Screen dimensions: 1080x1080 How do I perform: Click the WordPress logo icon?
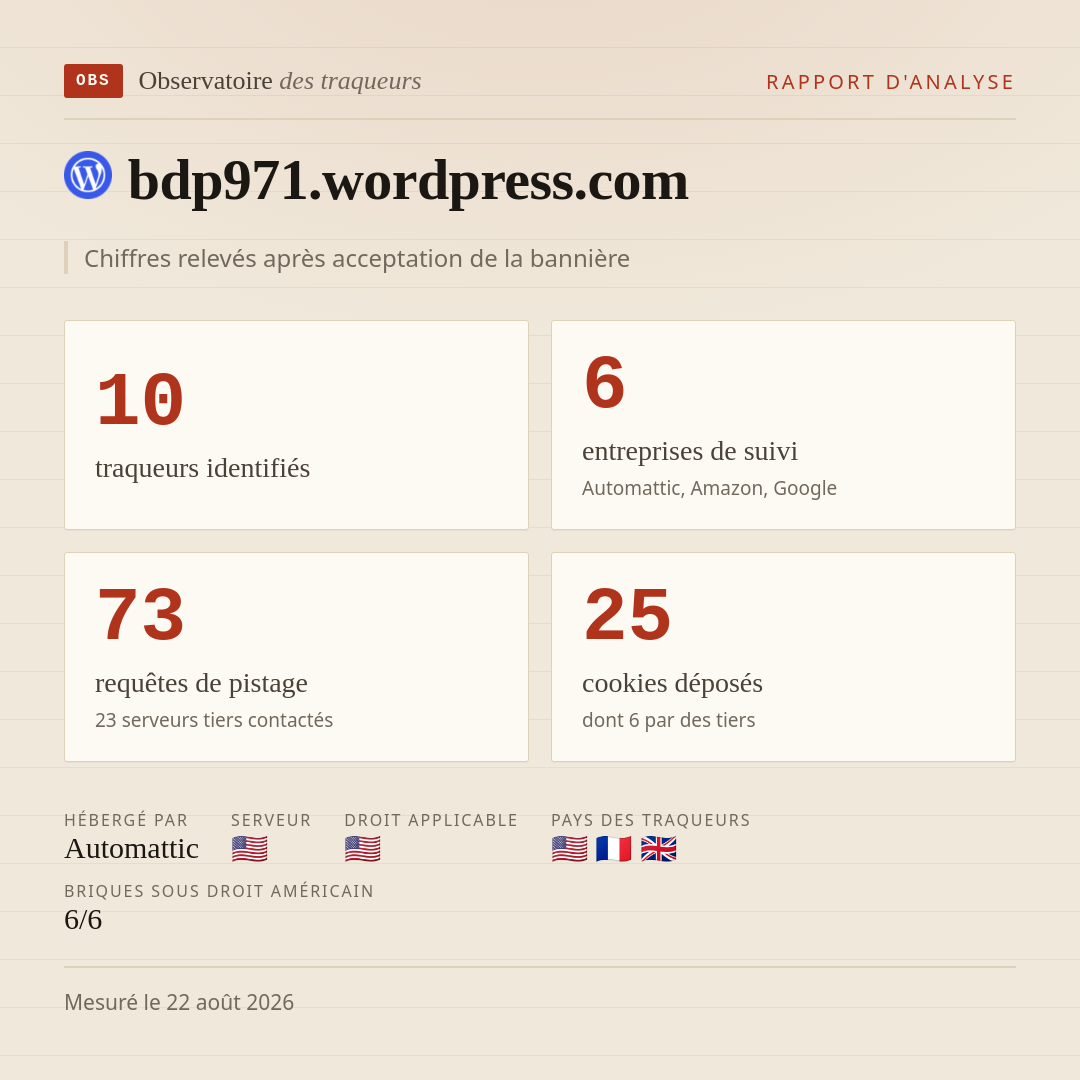click(x=88, y=175)
